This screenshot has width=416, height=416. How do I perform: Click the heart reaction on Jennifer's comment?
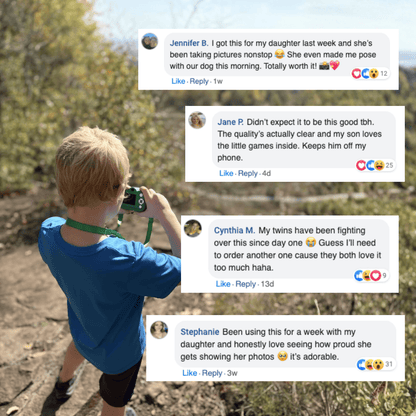coord(356,73)
